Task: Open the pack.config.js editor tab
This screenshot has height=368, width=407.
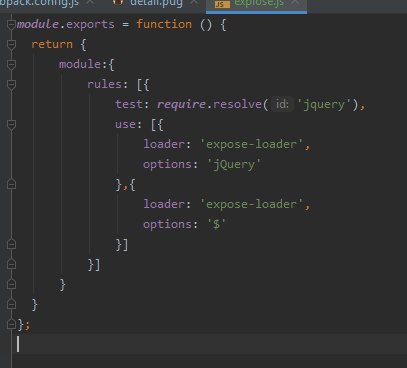Action: pyautogui.click(x=47, y=4)
